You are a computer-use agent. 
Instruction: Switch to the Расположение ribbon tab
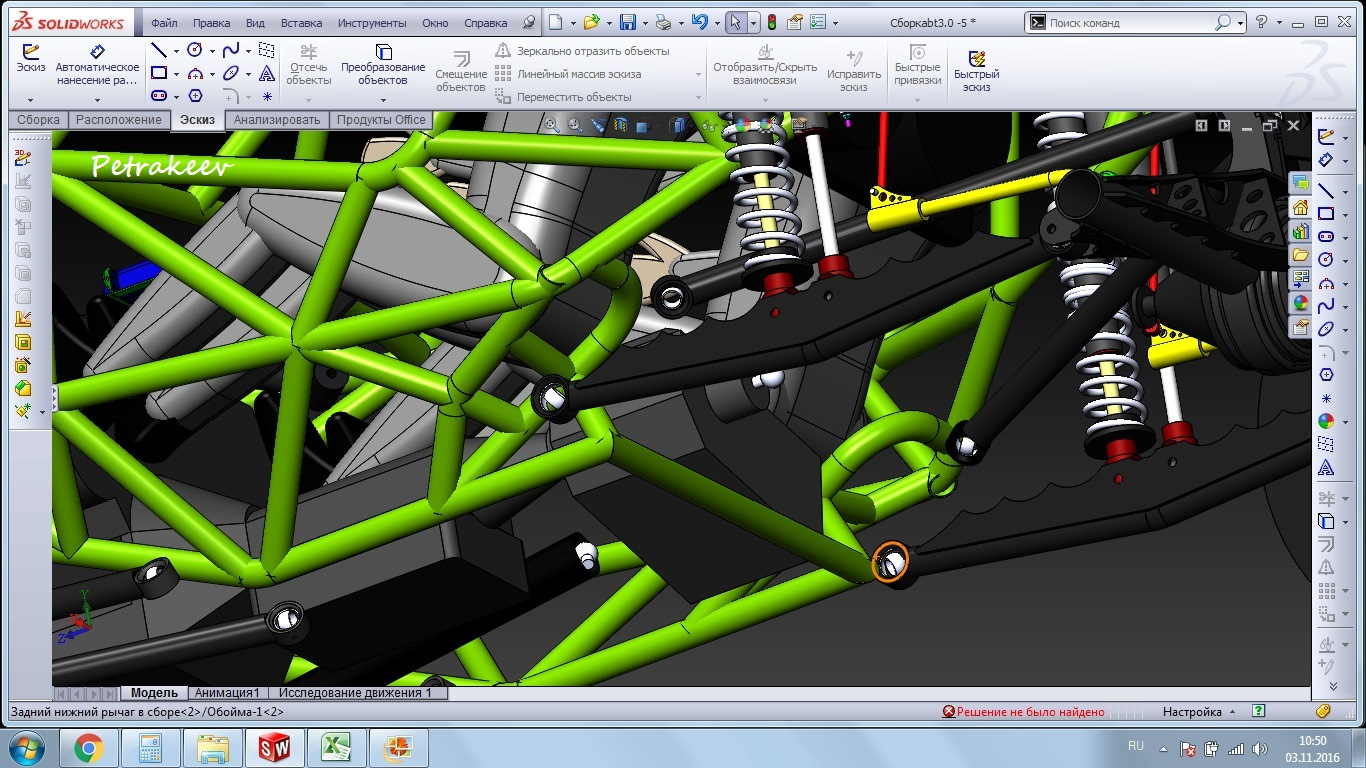(118, 120)
